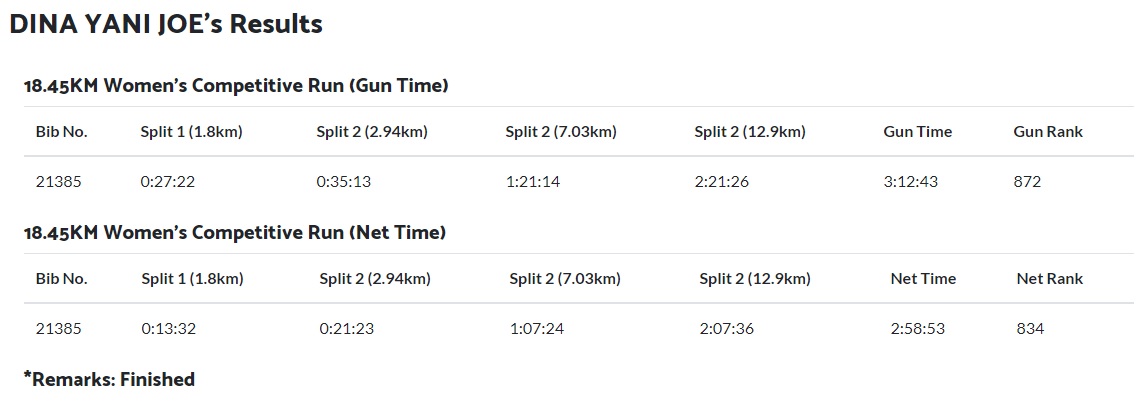Select the 2:21:26 split time
The width and height of the screenshot is (1138, 402).
tap(722, 182)
